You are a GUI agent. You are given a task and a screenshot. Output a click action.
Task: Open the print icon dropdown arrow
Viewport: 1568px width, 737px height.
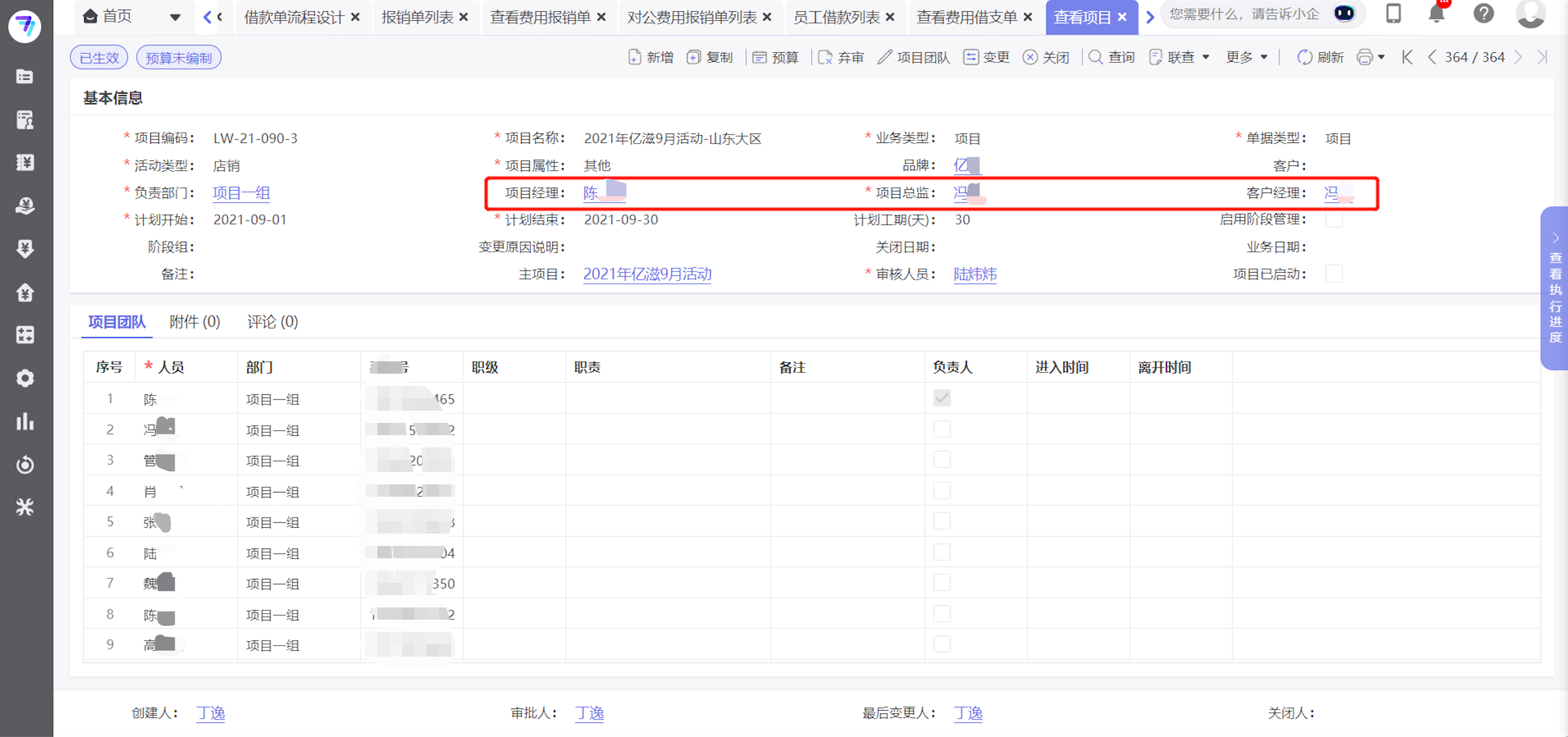[1381, 57]
